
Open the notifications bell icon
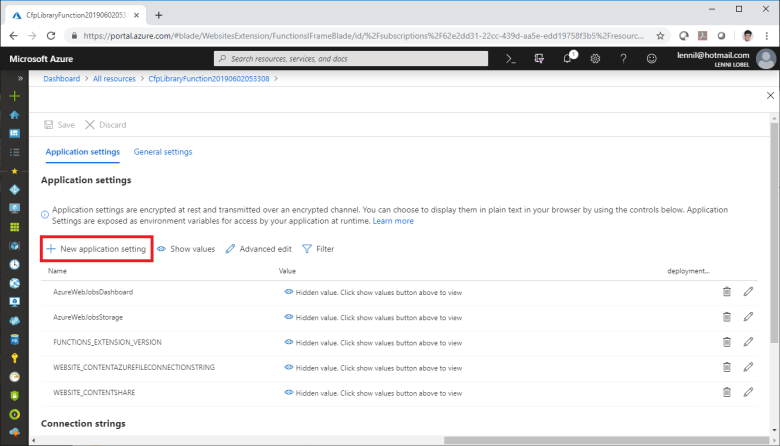click(x=568, y=59)
